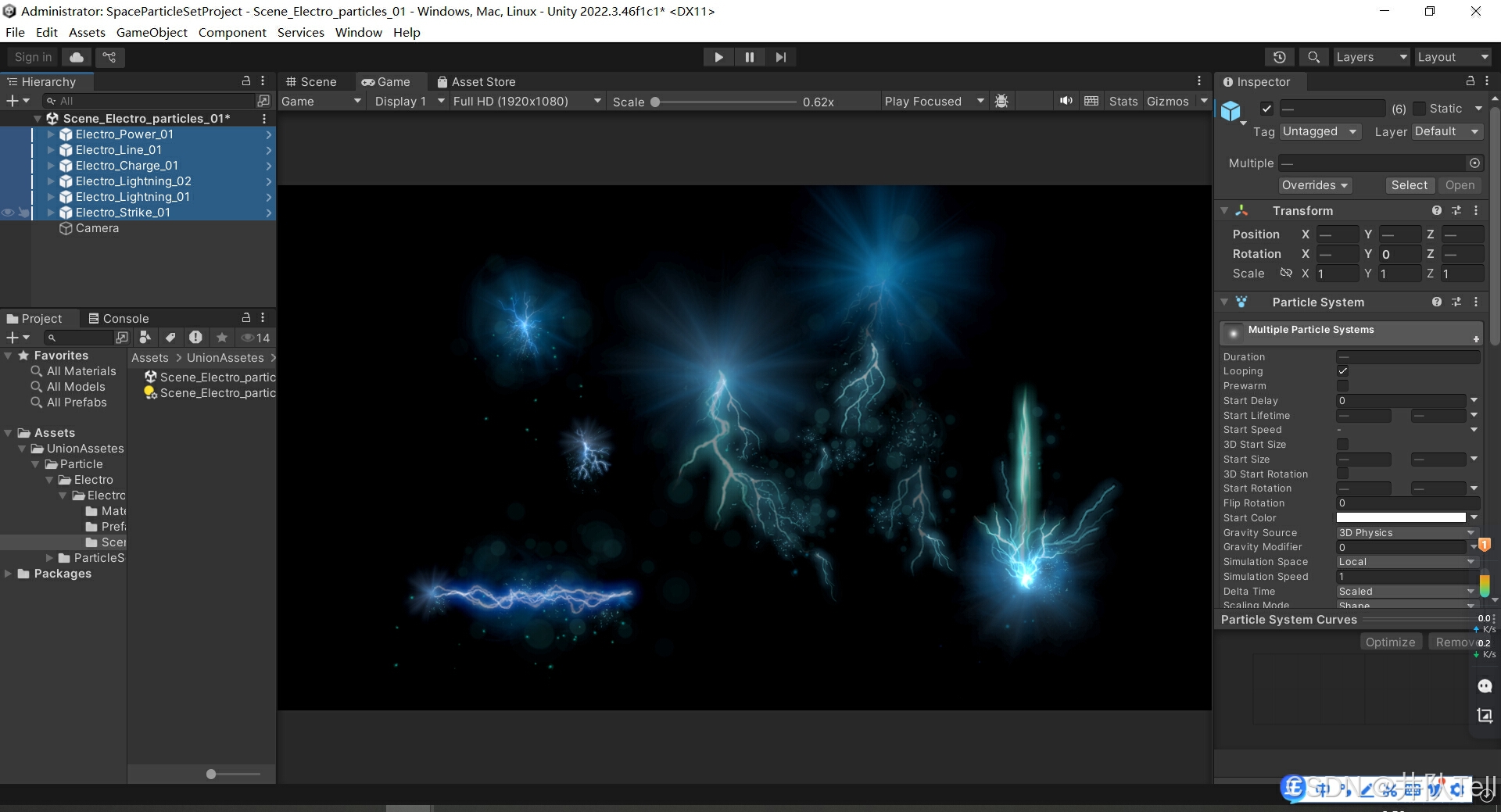The image size is (1501, 812).
Task: Expand the Electro_Power_01 hierarchy item
Action: (x=51, y=134)
